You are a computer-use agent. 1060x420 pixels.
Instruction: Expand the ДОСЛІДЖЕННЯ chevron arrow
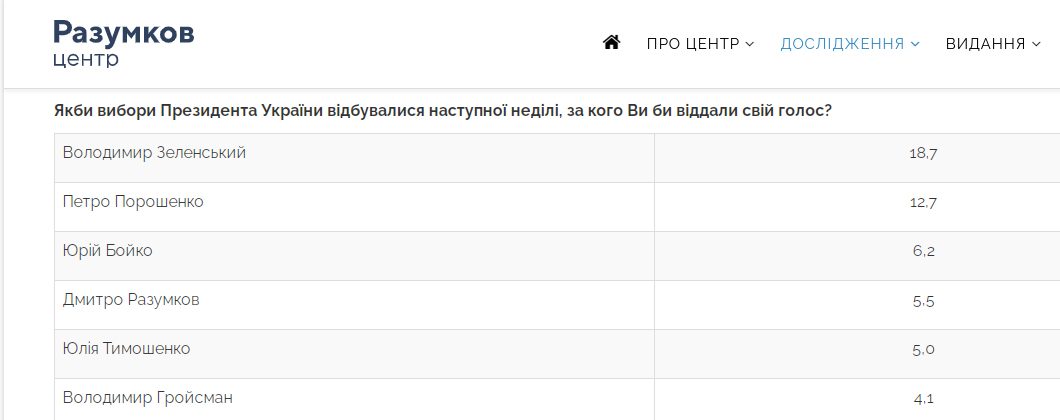915,44
